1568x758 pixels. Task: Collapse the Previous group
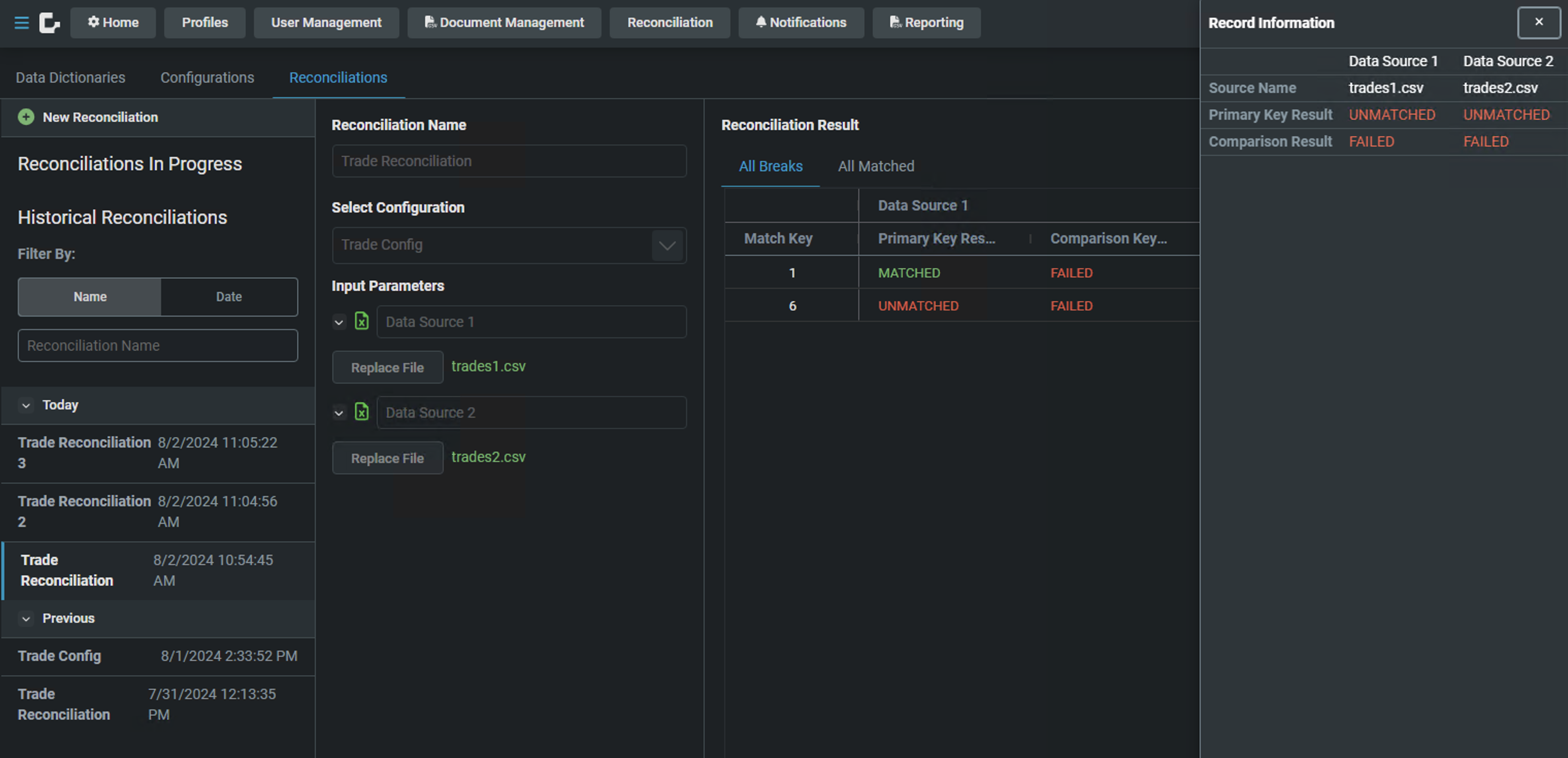point(26,619)
